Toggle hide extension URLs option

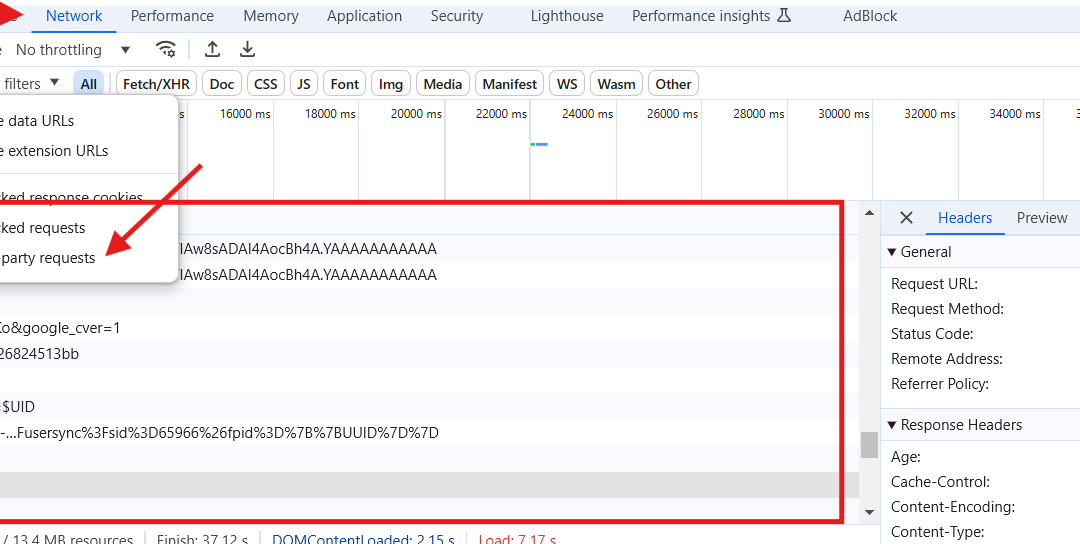point(57,151)
